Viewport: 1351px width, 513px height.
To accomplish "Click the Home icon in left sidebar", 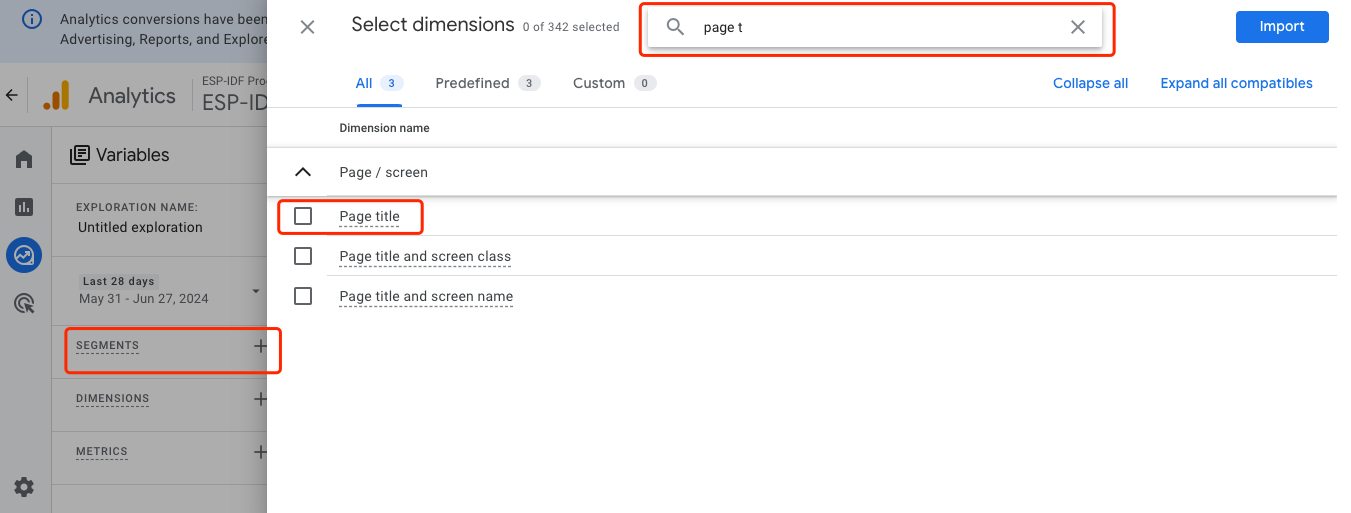I will point(24,159).
